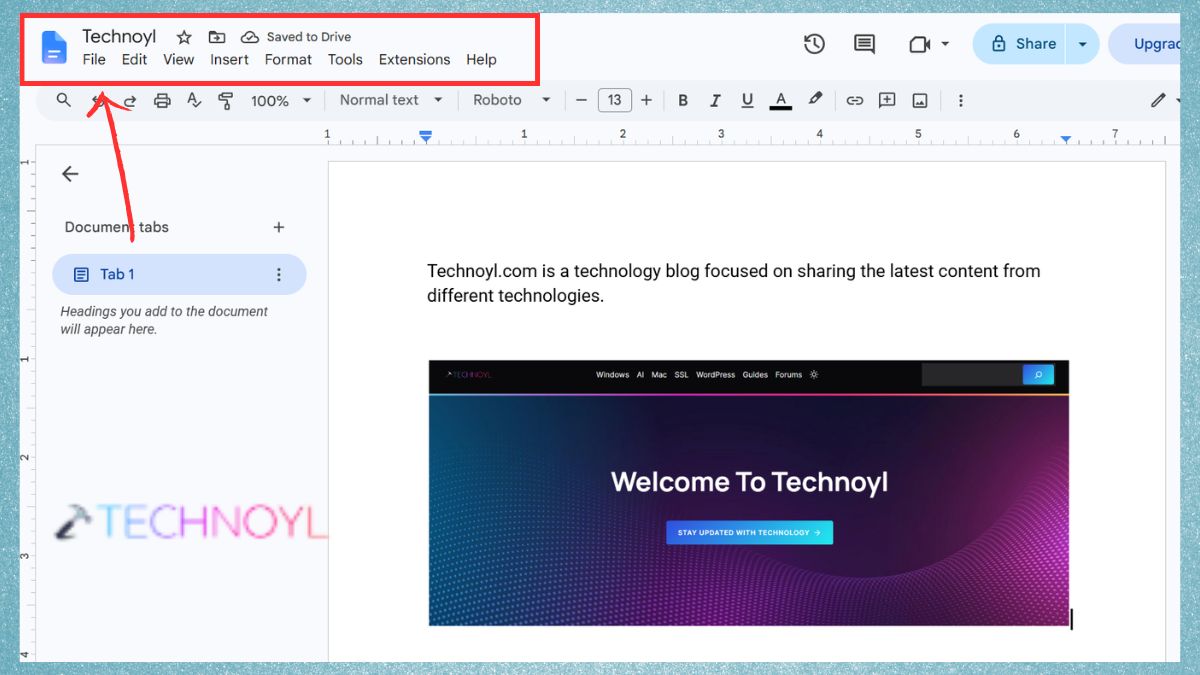Open the Help menu
This screenshot has width=1200, height=675.
pos(481,59)
